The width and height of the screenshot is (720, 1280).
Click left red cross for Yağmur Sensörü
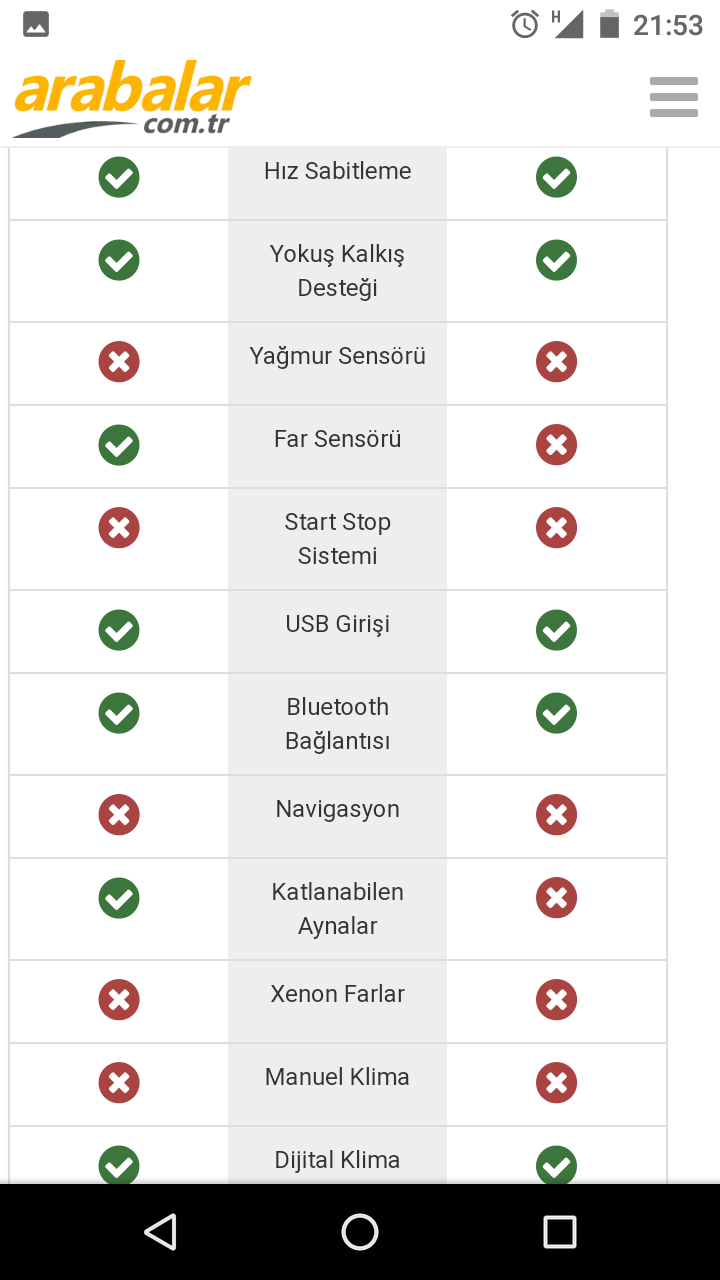tap(119, 362)
